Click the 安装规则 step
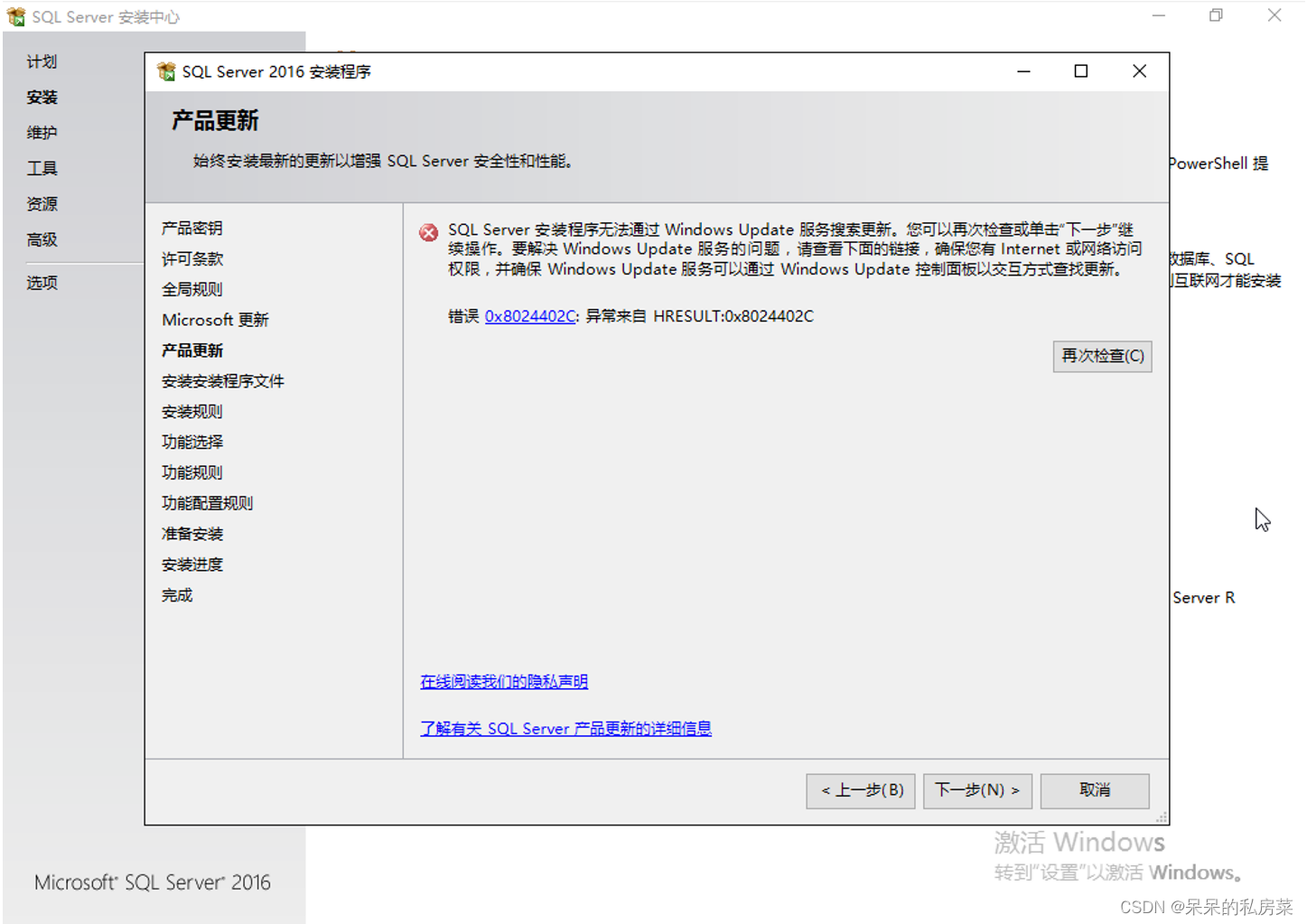Viewport: 1307px width, 924px height. point(191,412)
